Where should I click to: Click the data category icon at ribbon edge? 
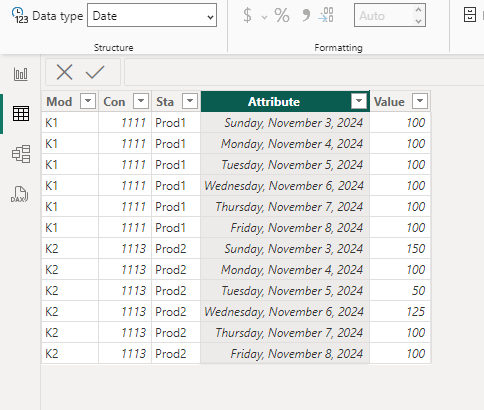coord(470,15)
